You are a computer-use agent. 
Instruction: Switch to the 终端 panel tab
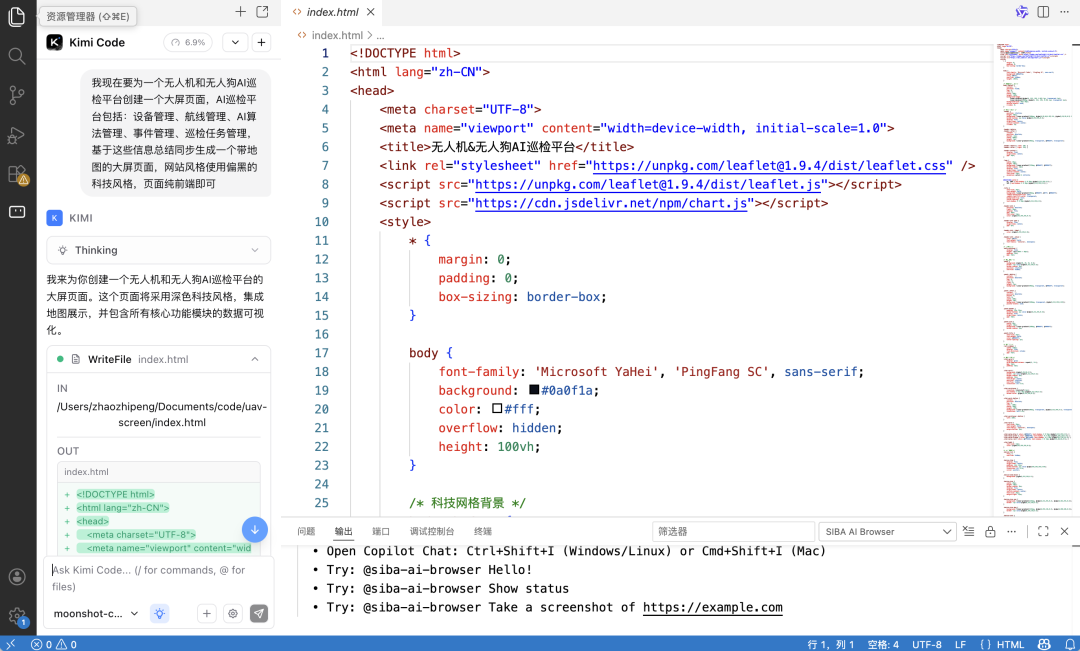482,531
